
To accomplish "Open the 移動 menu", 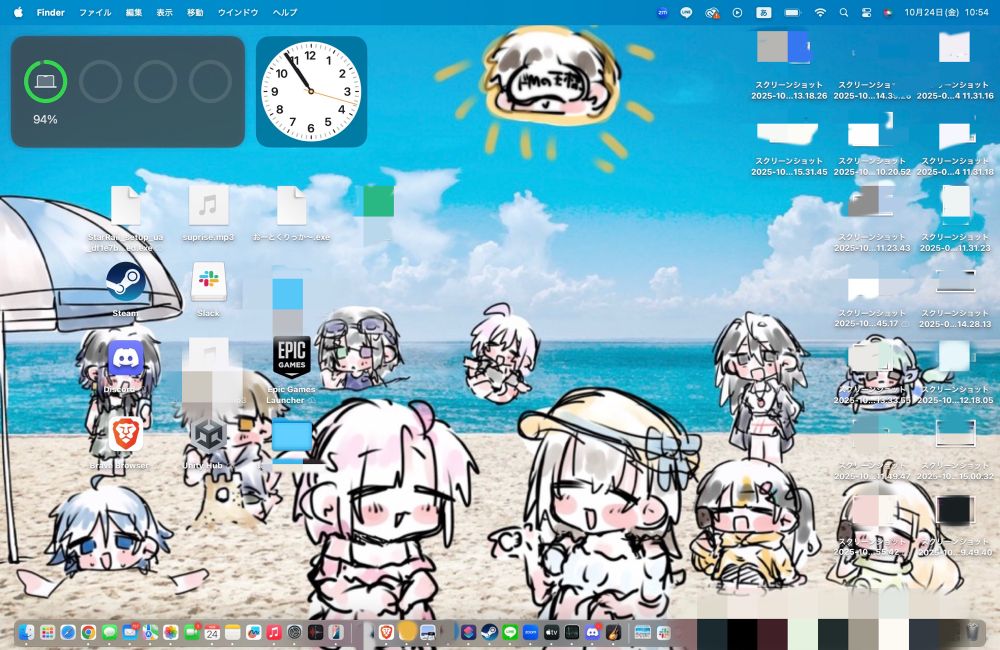I will click(195, 12).
